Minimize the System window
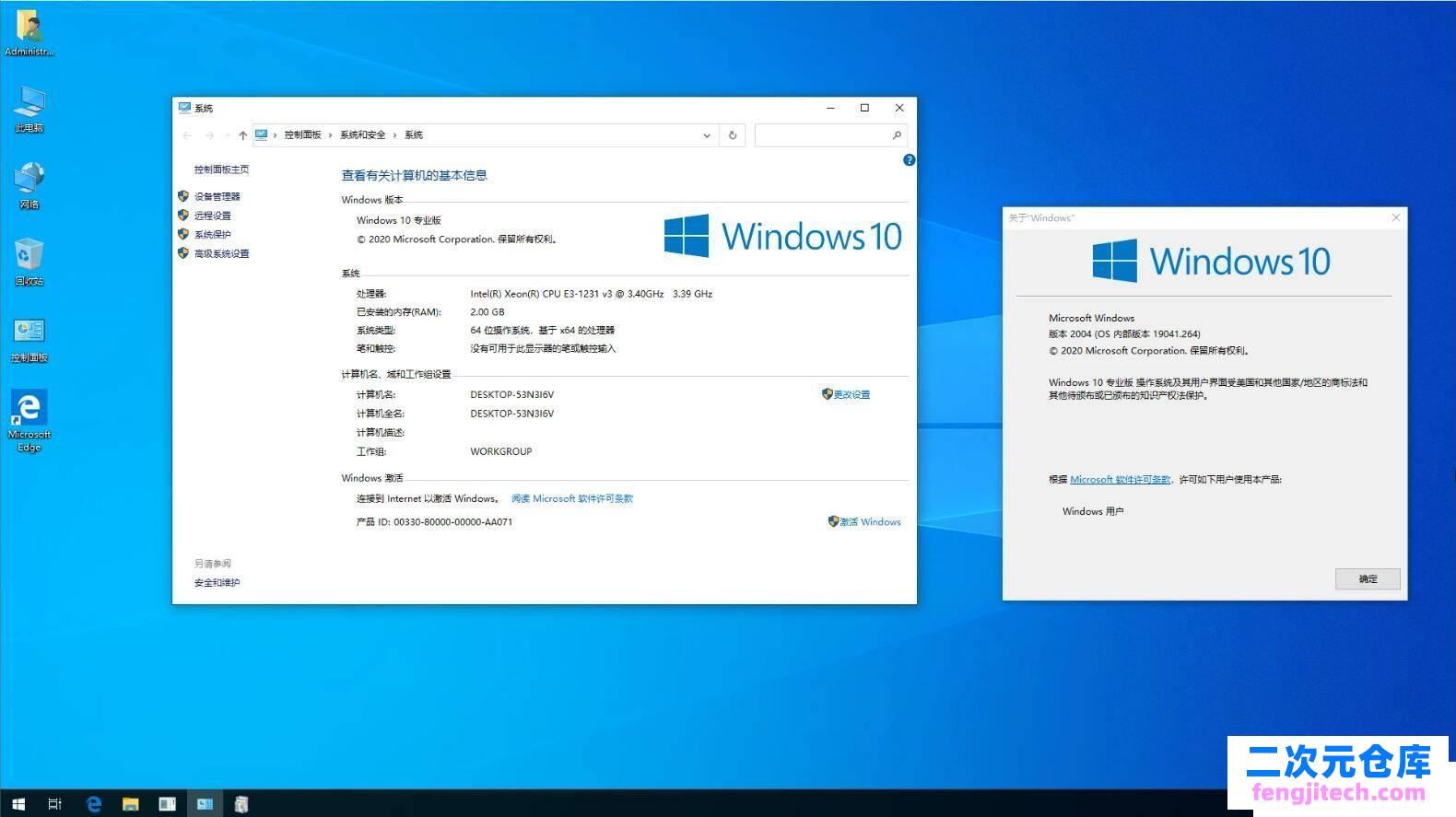1456x817 pixels. pos(830,108)
